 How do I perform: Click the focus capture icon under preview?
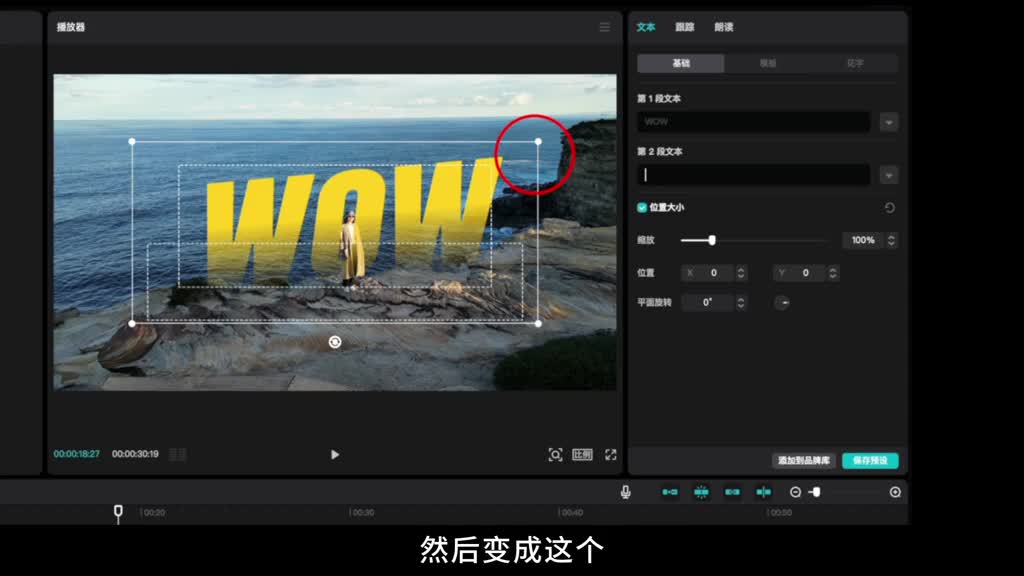click(x=555, y=455)
